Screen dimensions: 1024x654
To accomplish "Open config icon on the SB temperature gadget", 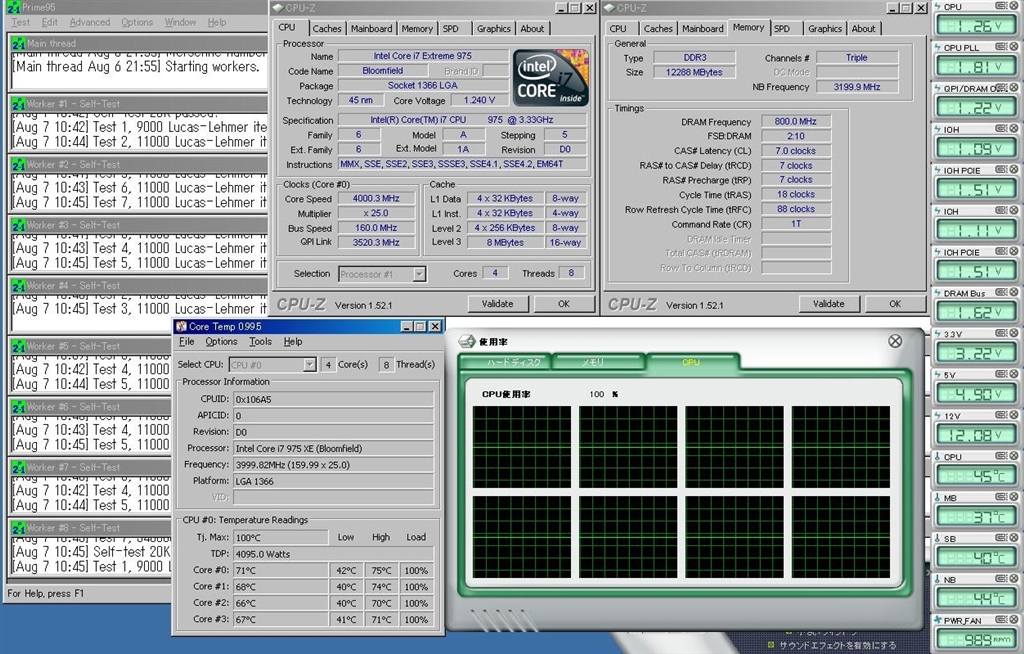I will click(x=1000, y=538).
